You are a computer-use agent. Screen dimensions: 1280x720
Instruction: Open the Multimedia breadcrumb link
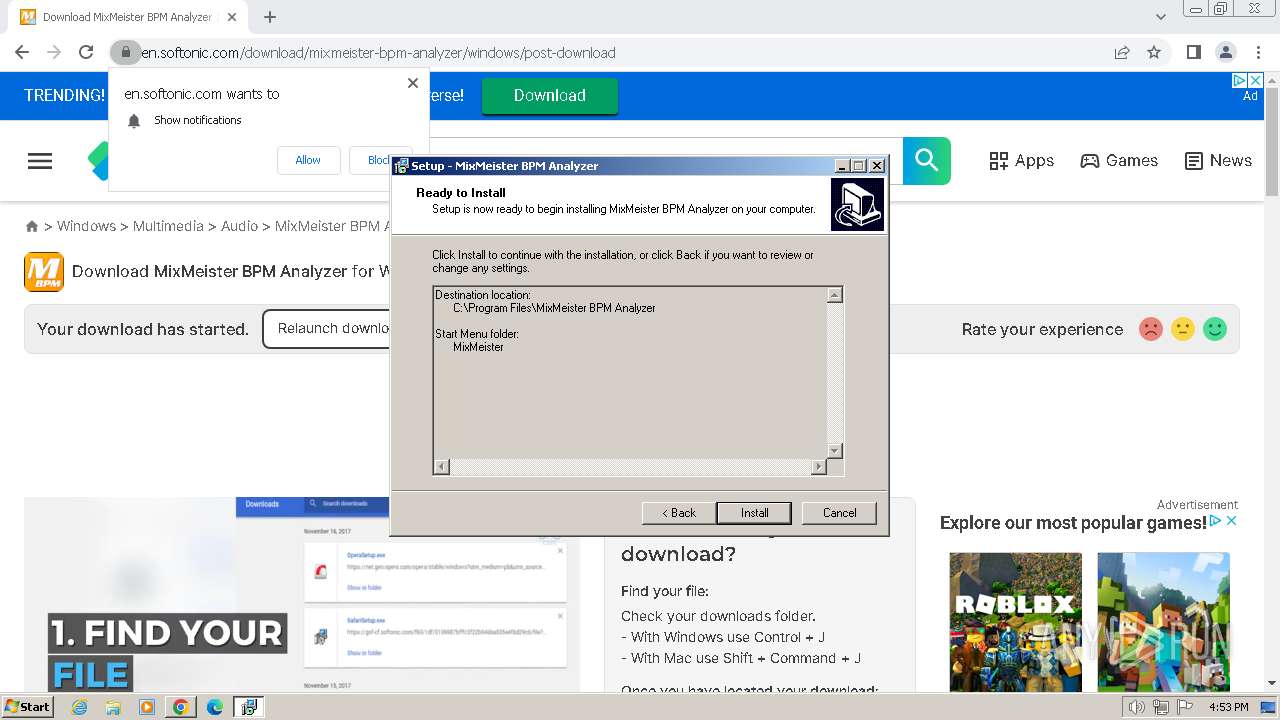[x=168, y=226]
